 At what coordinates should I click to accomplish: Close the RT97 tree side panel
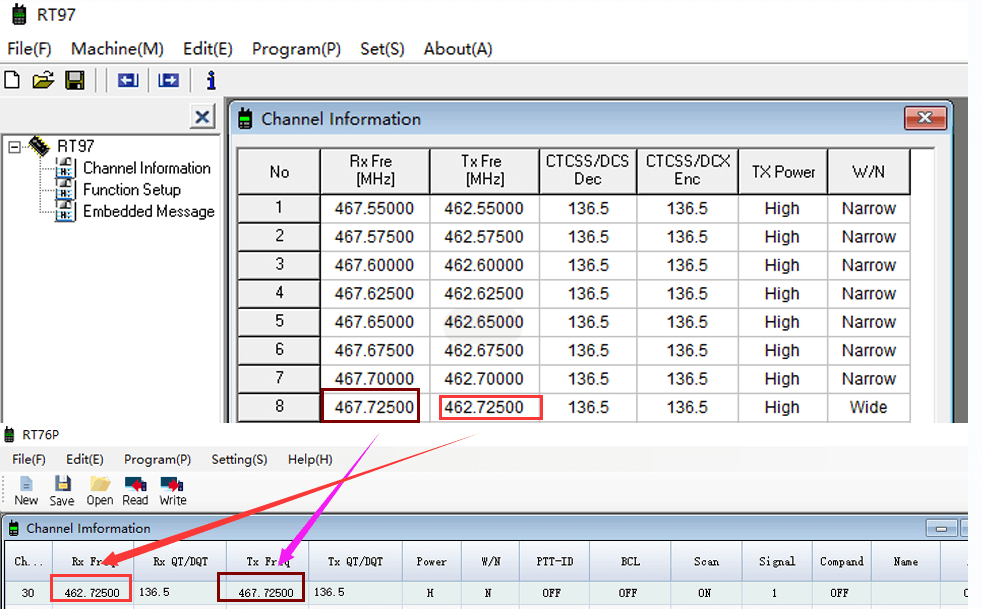click(x=202, y=117)
